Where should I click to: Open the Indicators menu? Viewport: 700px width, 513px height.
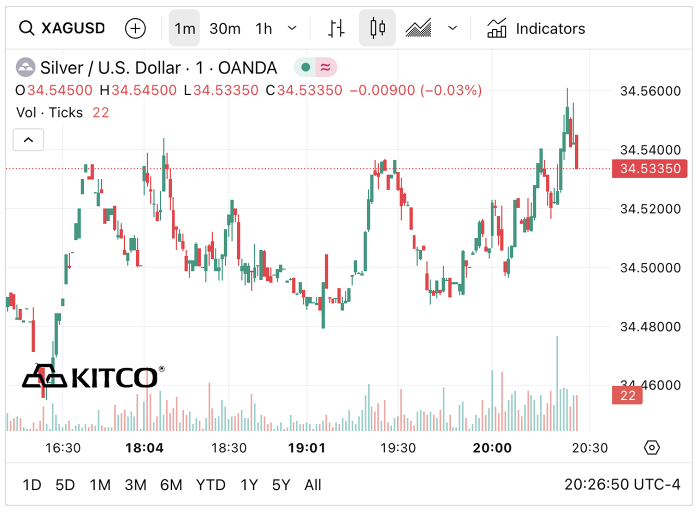[535, 29]
